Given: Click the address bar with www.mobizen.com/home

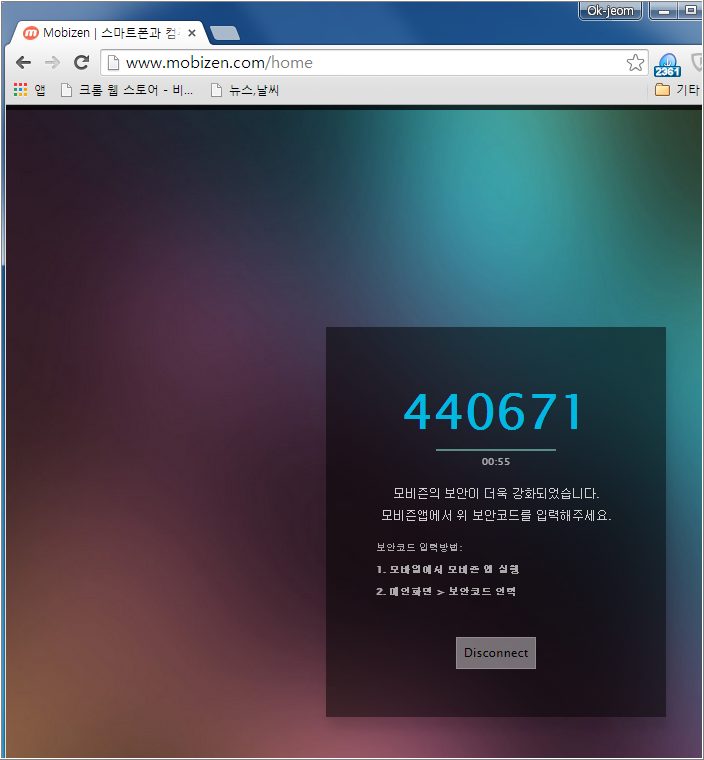Looking at the screenshot, I should click(x=374, y=63).
